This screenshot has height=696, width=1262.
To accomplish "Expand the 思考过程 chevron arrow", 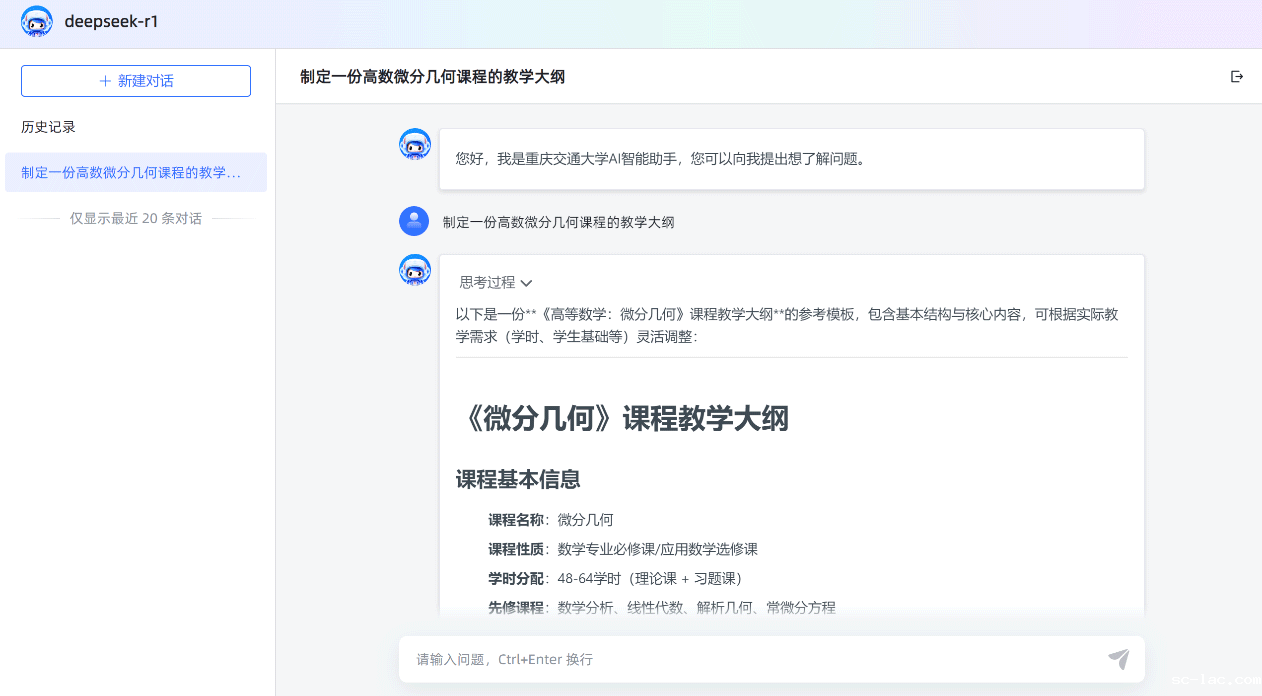I will 527,284.
